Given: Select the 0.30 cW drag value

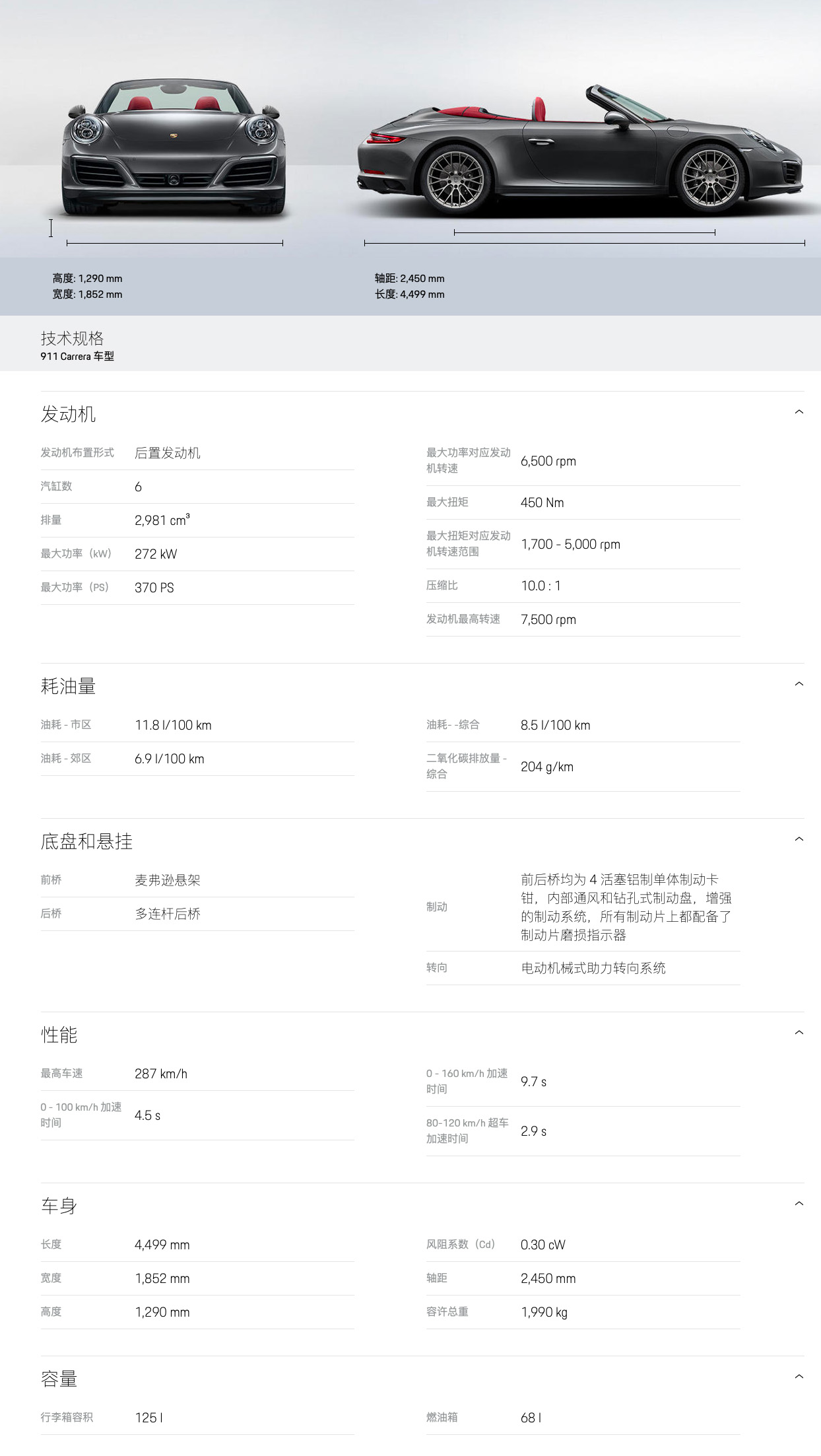Looking at the screenshot, I should 543,1245.
